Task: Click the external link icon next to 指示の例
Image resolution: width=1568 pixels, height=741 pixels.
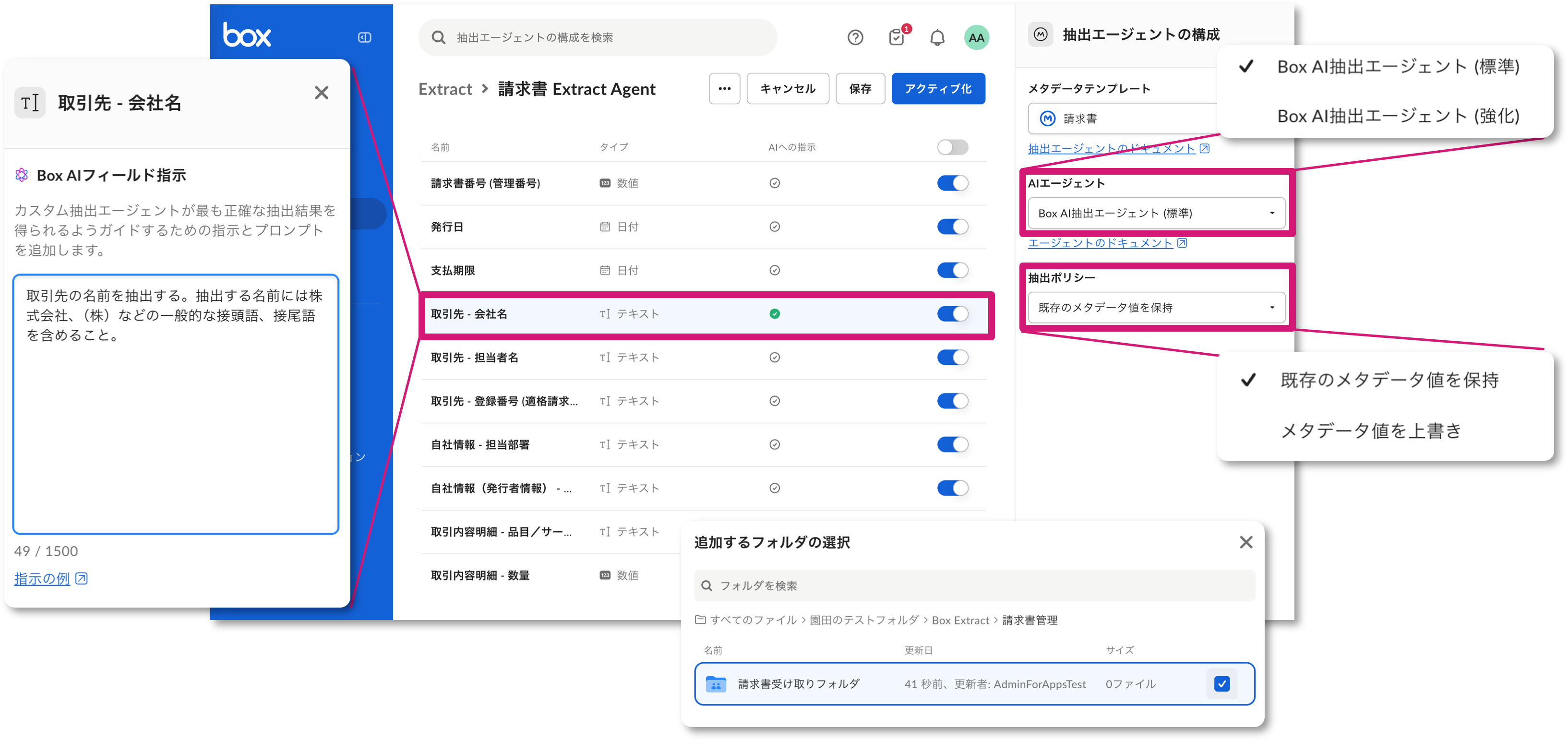Action: (x=82, y=578)
